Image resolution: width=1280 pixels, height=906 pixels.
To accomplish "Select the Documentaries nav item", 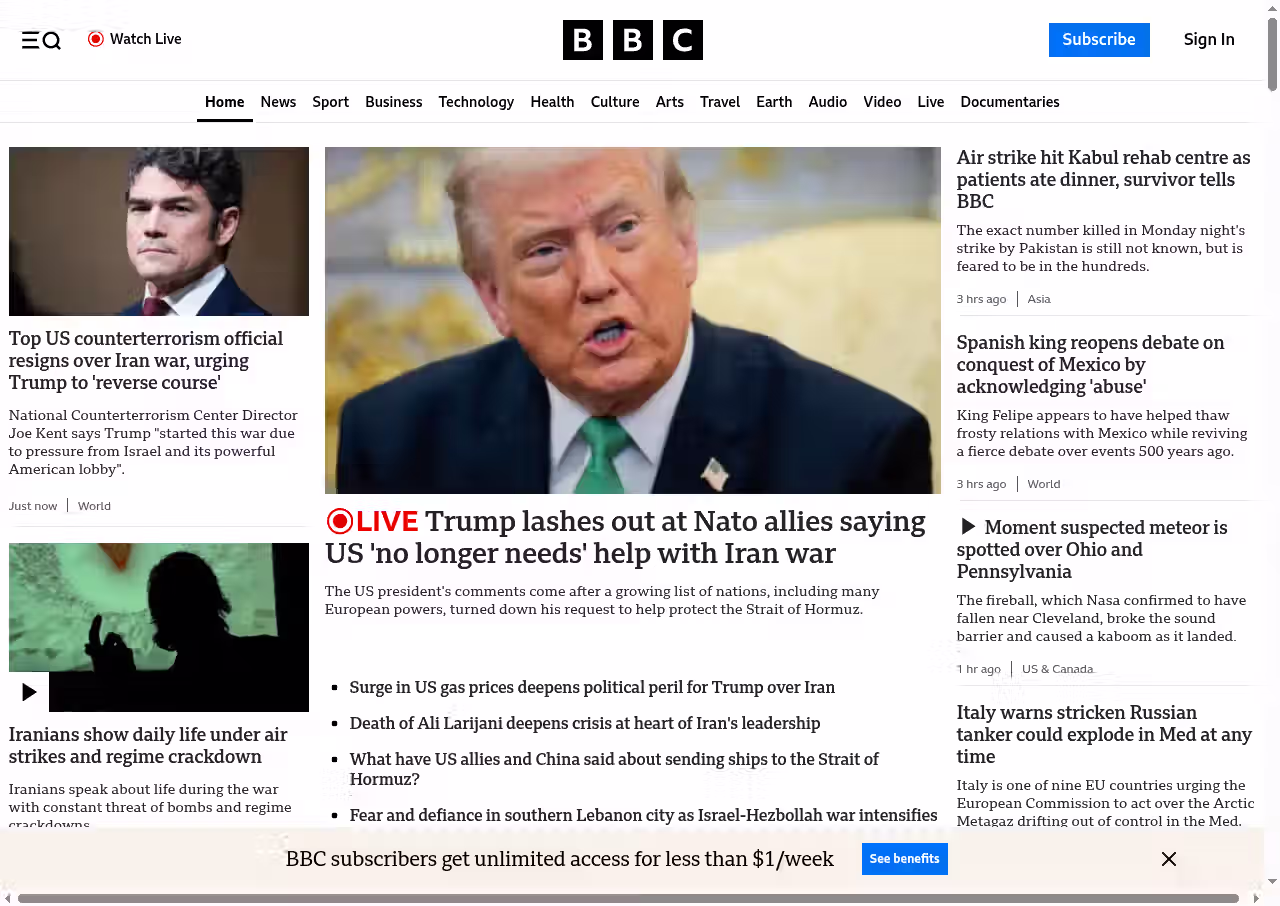I will click(1009, 102).
